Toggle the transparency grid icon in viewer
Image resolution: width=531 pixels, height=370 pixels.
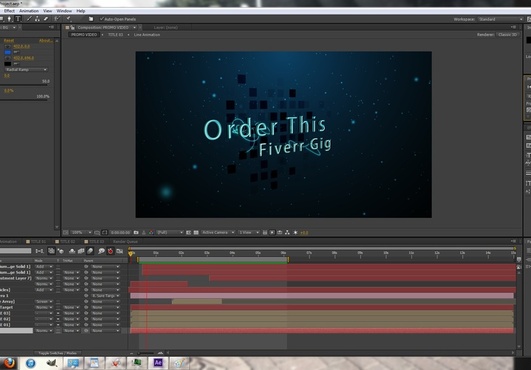click(196, 233)
